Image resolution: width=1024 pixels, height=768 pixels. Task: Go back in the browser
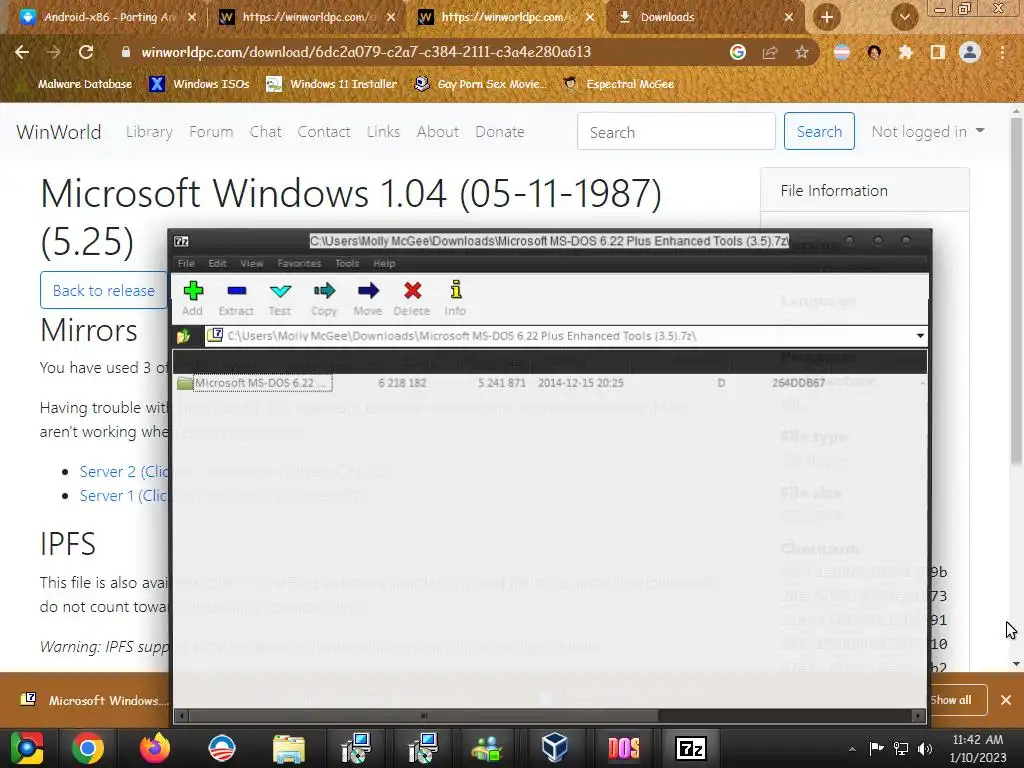point(22,52)
